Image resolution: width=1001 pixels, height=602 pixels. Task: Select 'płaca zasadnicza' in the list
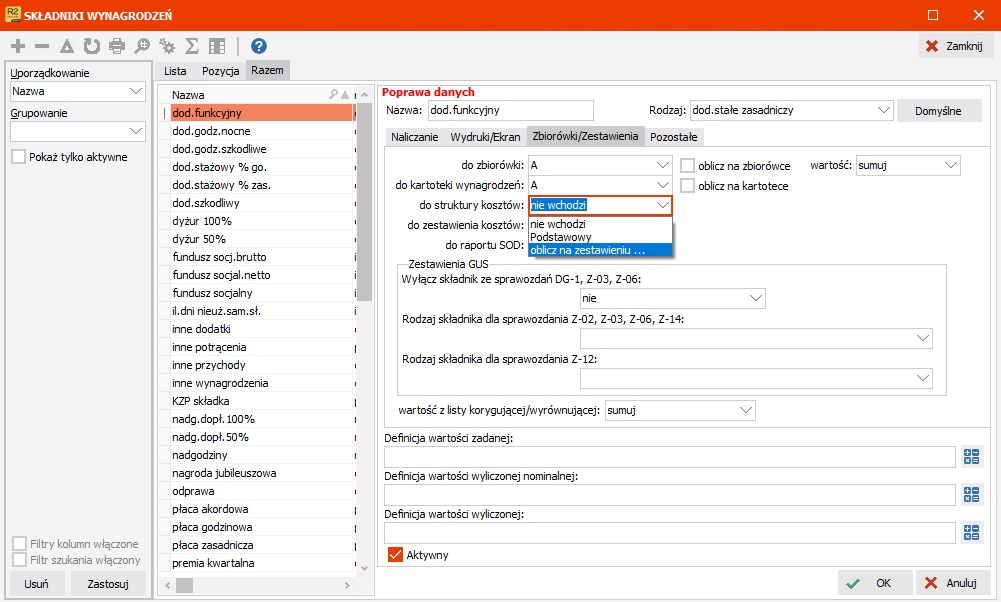tap(261, 545)
